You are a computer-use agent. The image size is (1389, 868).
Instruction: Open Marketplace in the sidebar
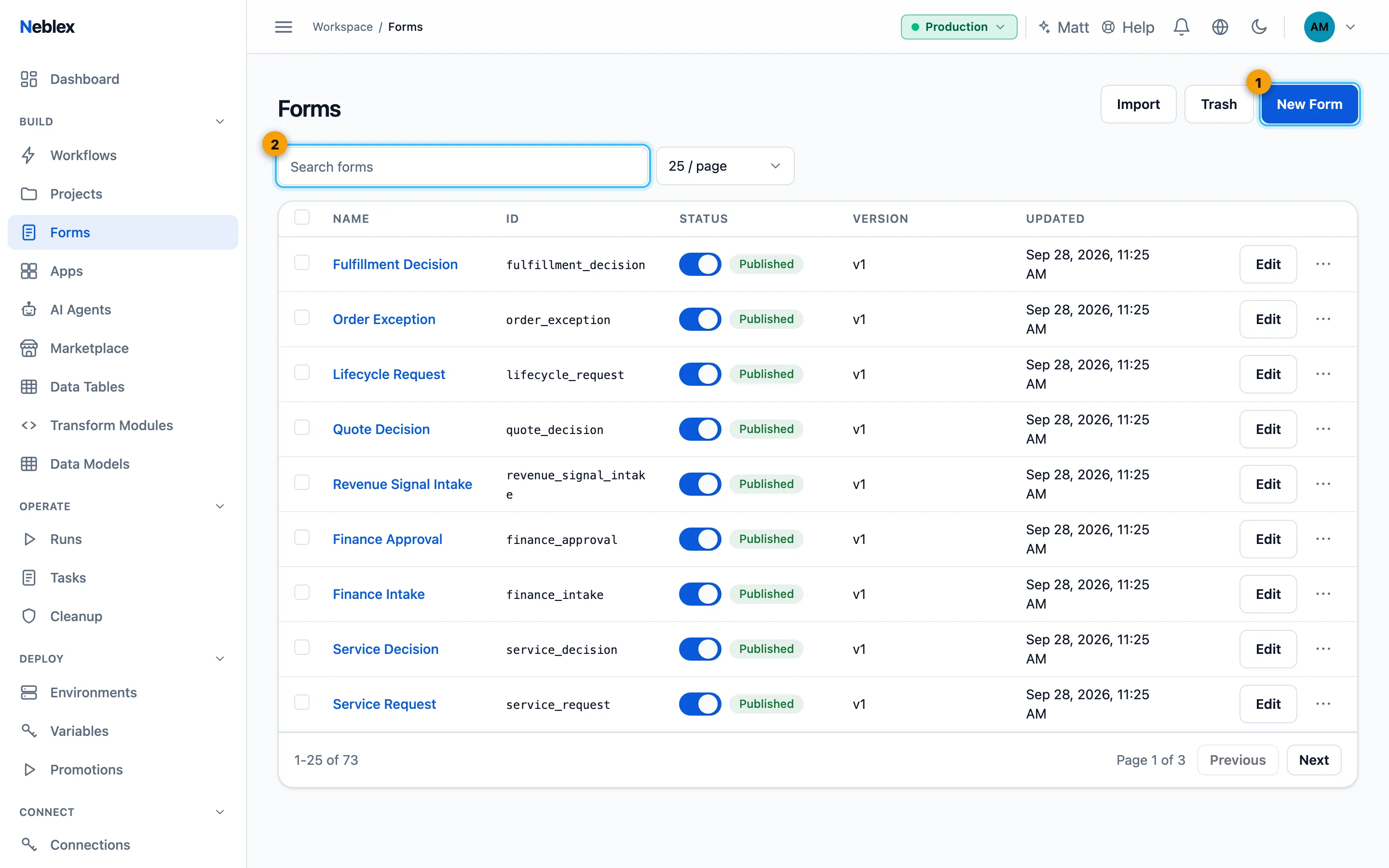(123, 348)
